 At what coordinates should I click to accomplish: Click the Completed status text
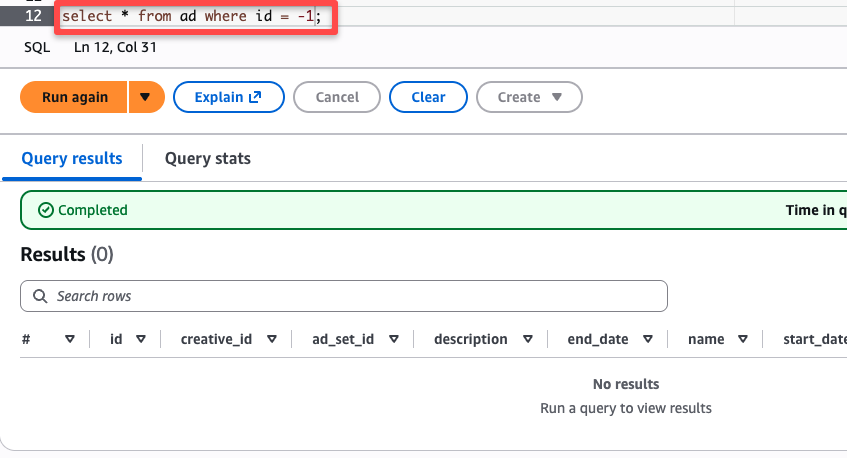(93, 210)
